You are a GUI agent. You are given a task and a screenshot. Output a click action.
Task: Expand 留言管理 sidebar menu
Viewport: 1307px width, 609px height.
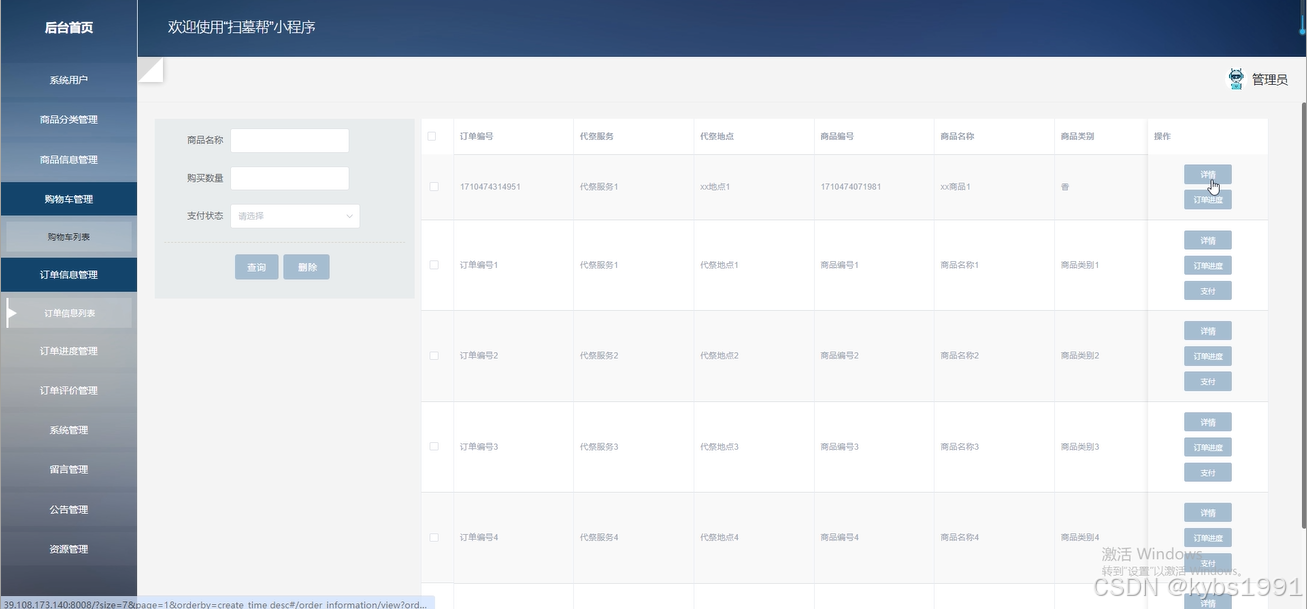point(69,470)
